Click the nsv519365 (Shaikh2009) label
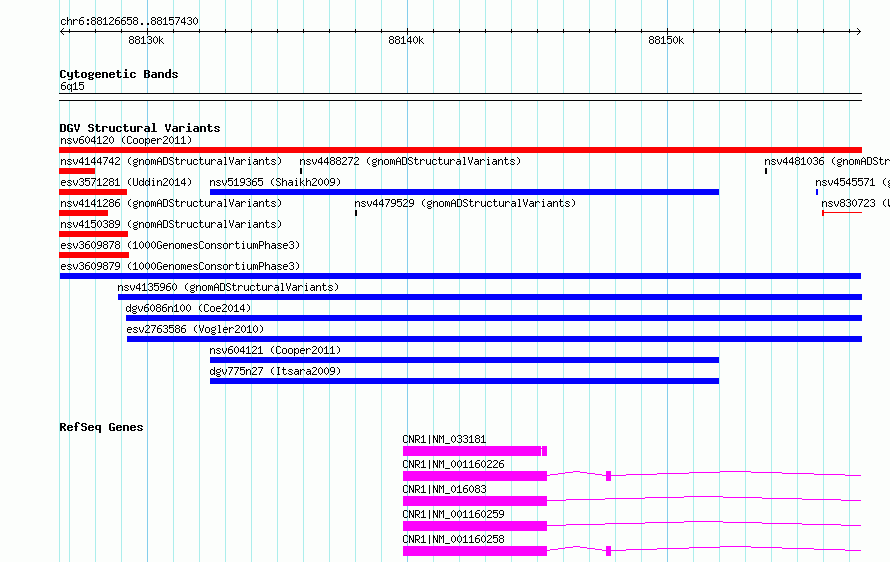The width and height of the screenshot is (890, 562). point(275,182)
